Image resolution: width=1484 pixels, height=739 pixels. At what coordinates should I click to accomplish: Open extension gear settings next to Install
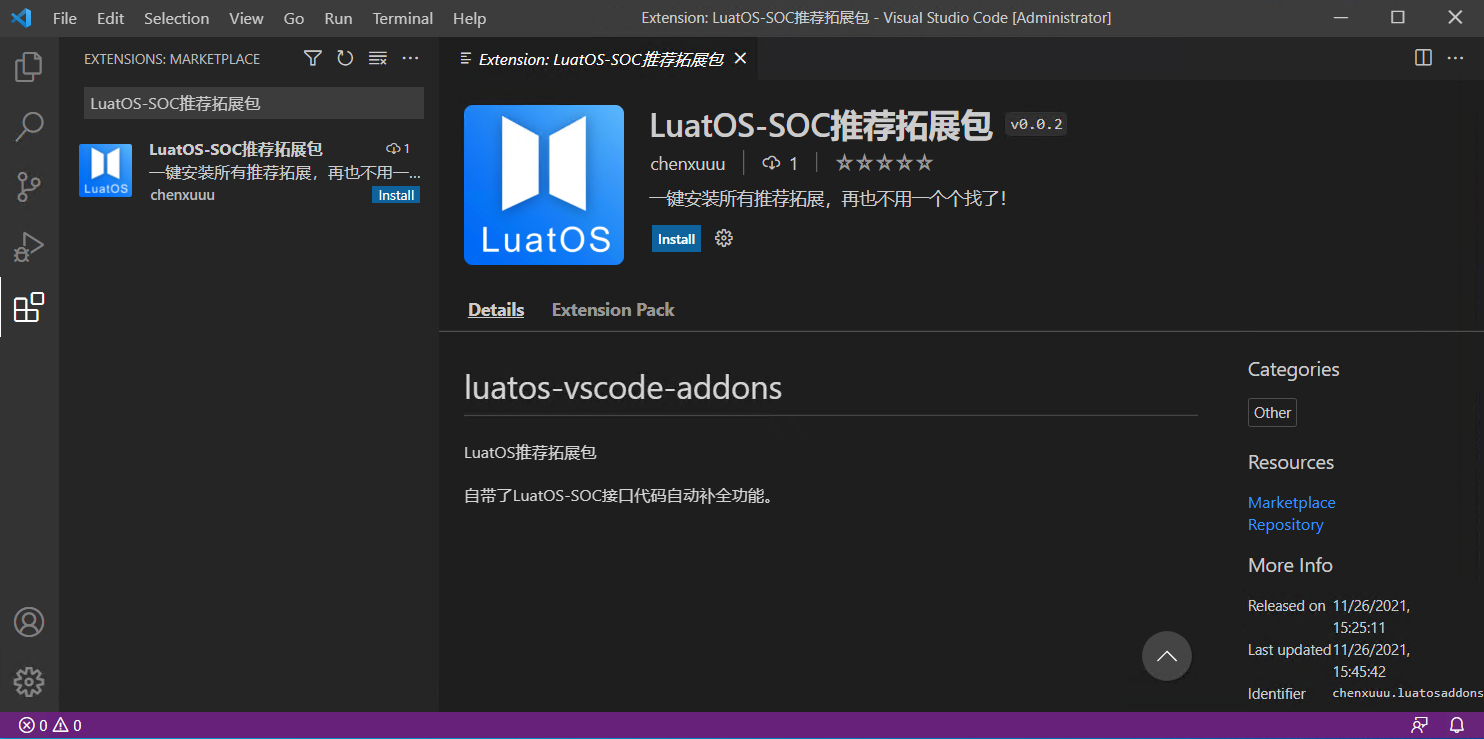pos(723,238)
